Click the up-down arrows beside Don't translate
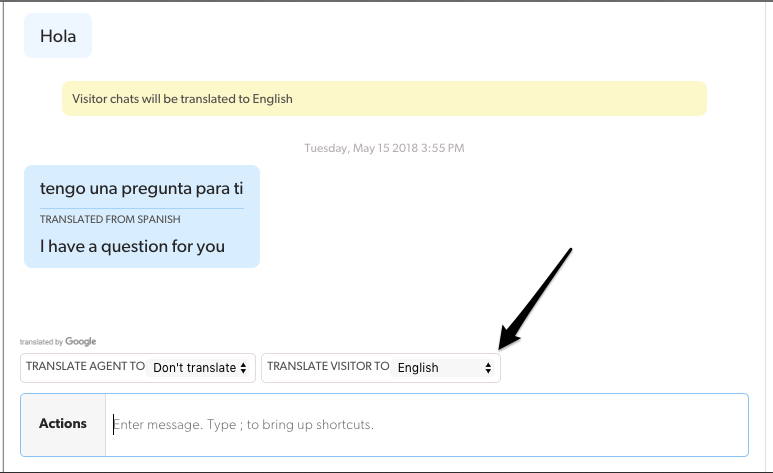Image resolution: width=773 pixels, height=473 pixels. [x=244, y=368]
